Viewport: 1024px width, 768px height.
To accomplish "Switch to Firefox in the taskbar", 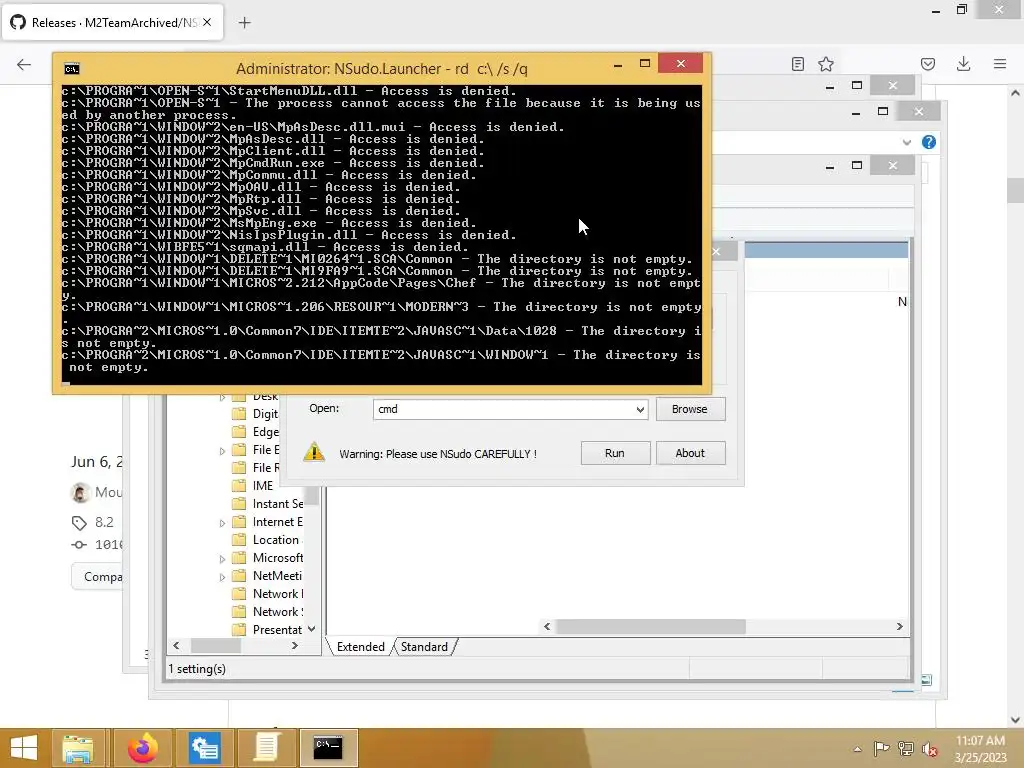I will [x=142, y=748].
